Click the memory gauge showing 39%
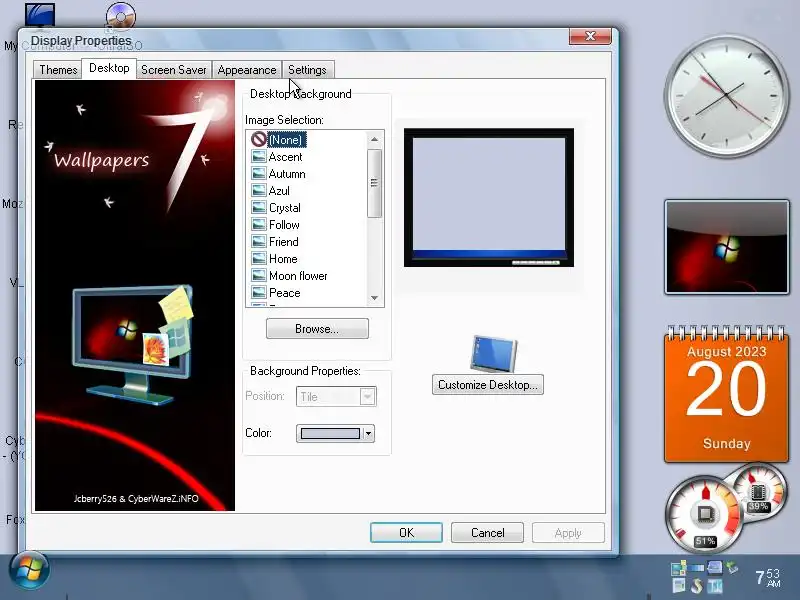Image resolution: width=800 pixels, height=600 pixels. tap(759, 493)
